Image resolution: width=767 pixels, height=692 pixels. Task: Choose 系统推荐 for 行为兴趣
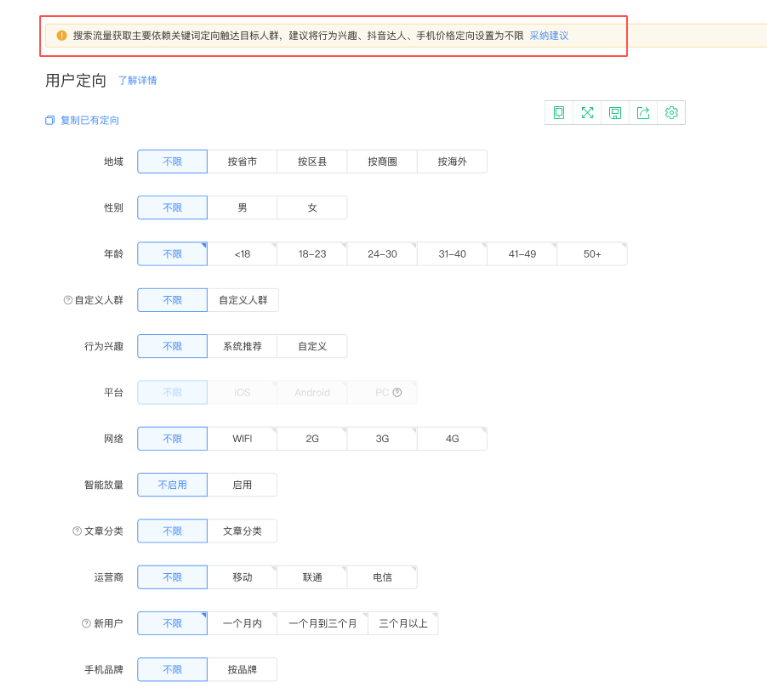(242, 346)
